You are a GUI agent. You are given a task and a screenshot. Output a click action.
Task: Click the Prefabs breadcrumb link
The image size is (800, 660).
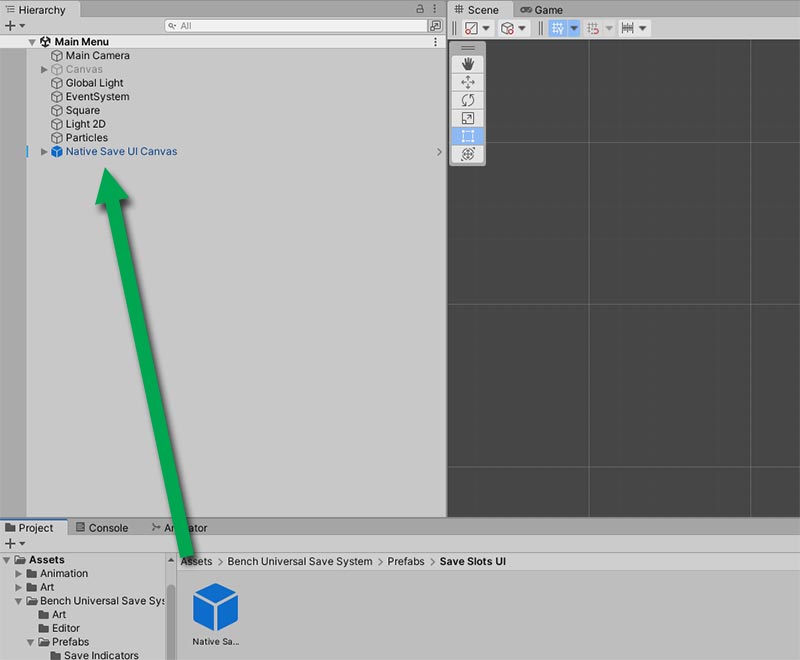pos(406,562)
